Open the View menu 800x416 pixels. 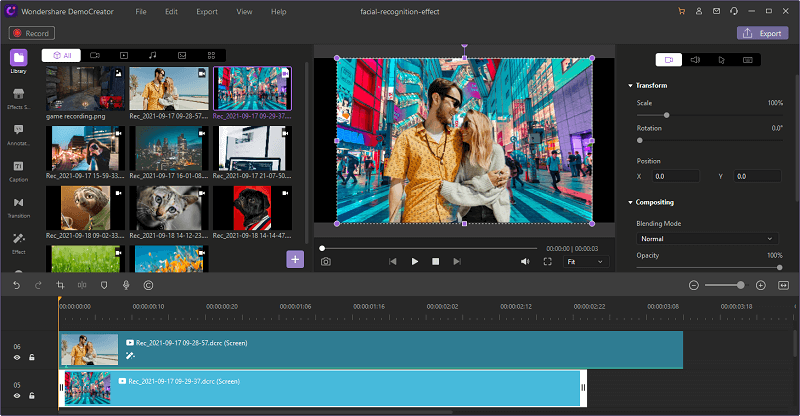point(244,12)
